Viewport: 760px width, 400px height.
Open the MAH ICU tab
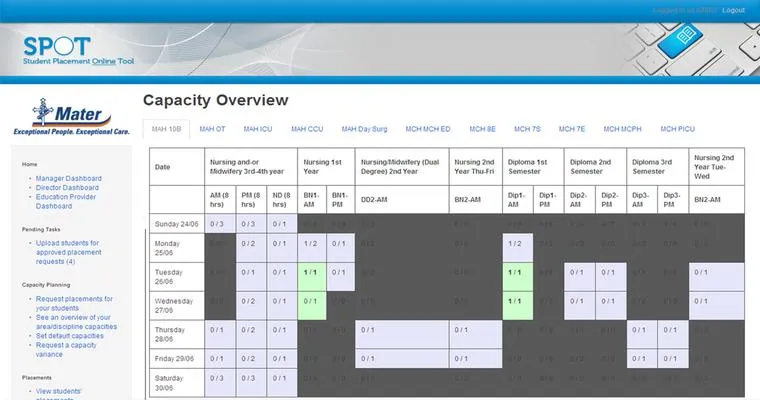coord(258,129)
